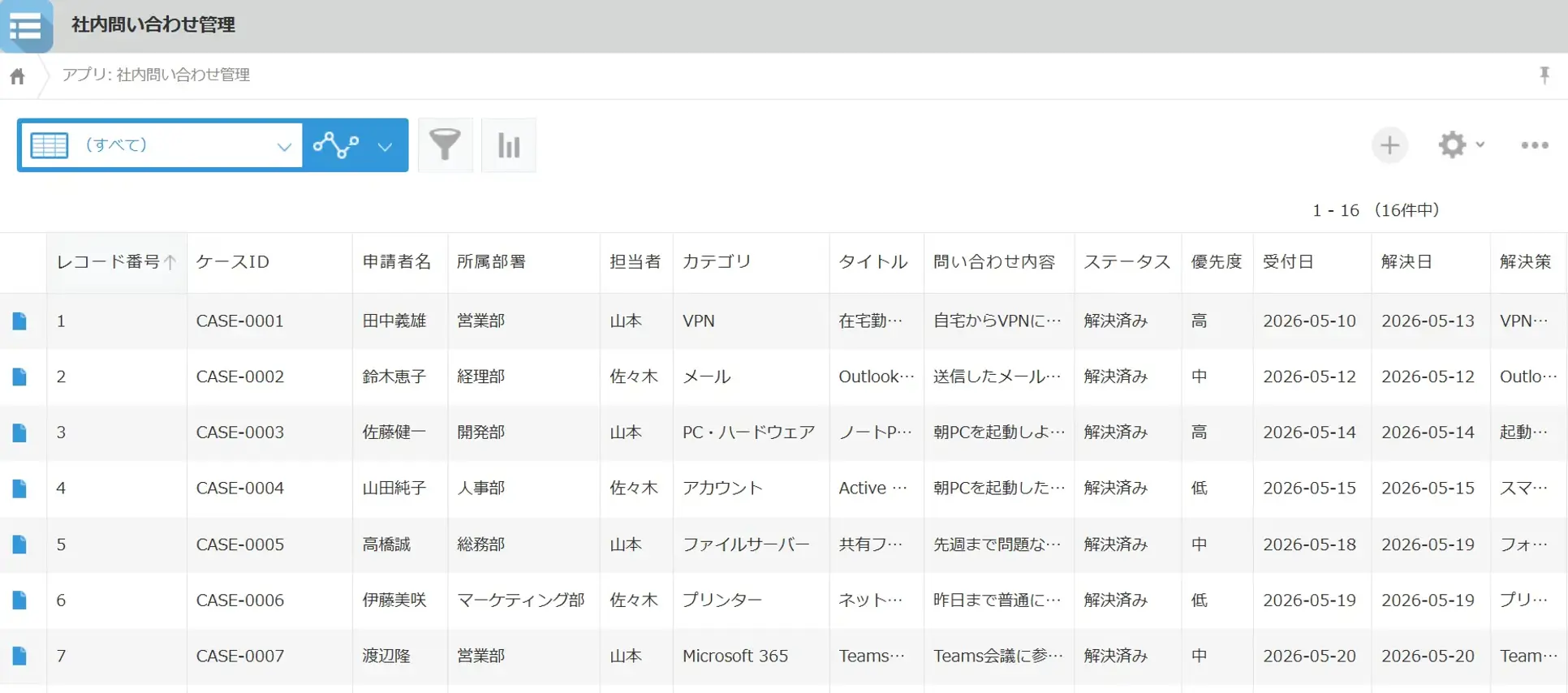Sort by the レコード番号 column header
The image size is (1568, 693).
click(x=116, y=262)
